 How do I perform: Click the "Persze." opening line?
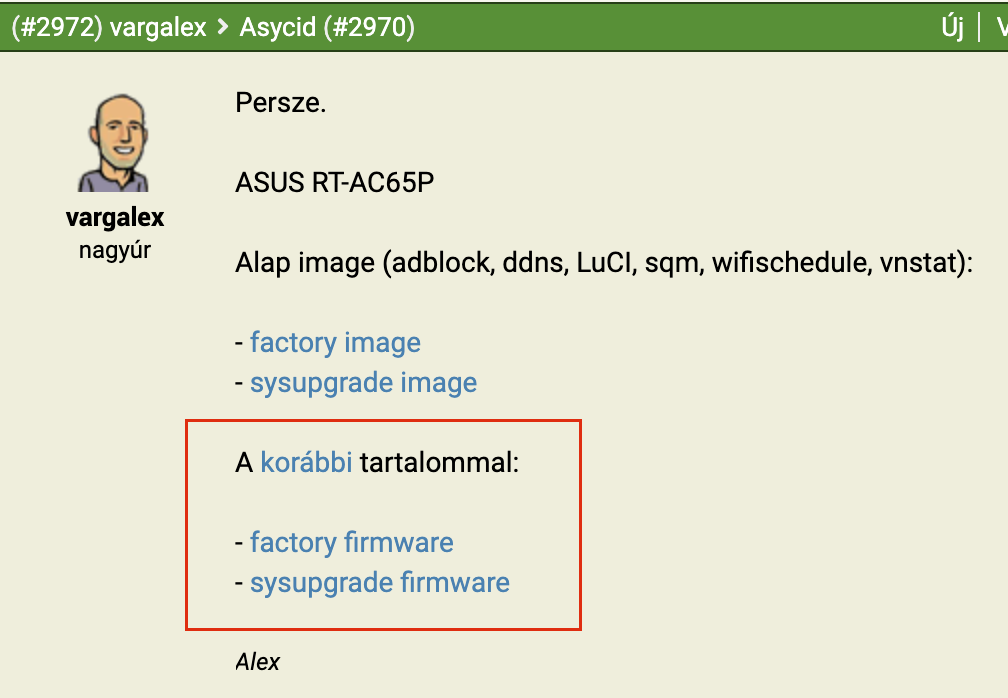point(280,103)
